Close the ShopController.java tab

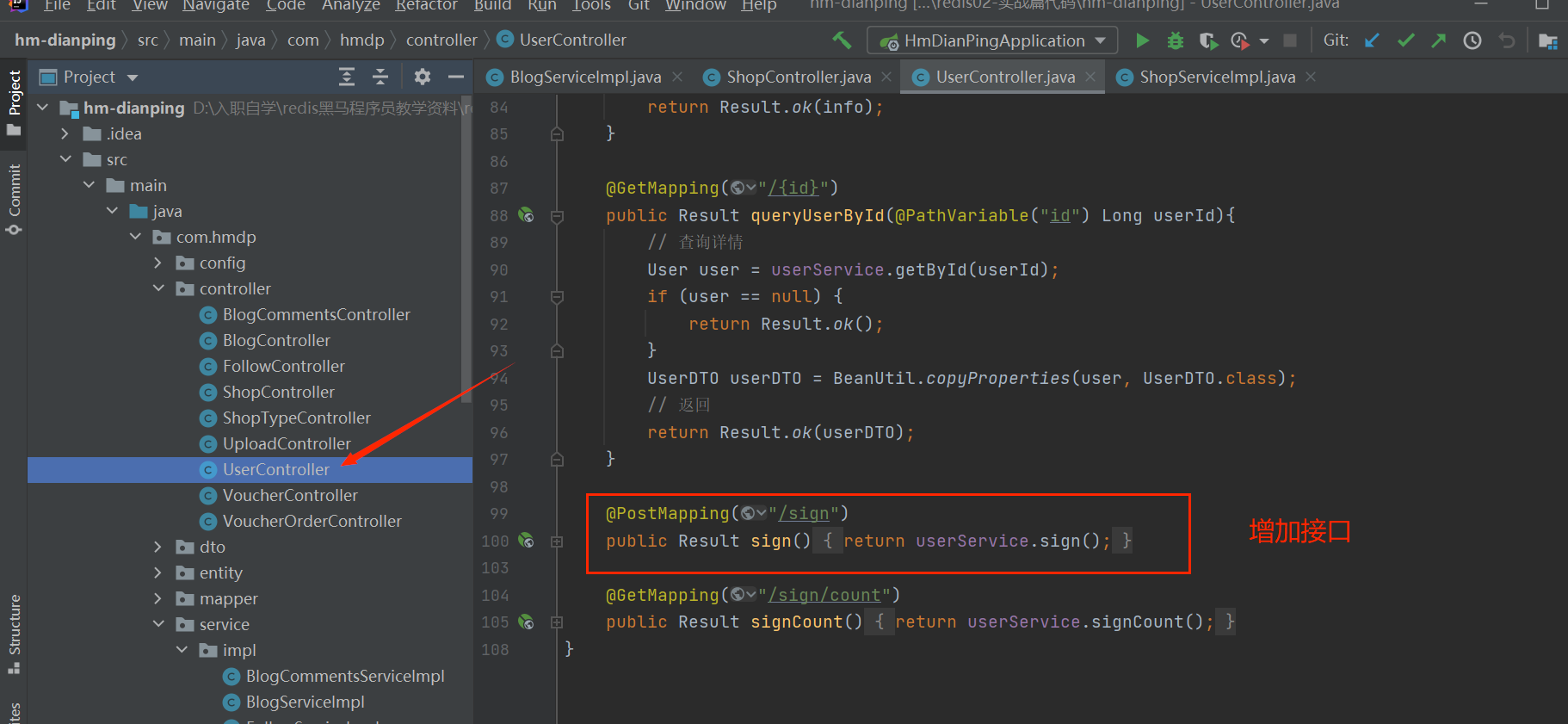(x=886, y=77)
